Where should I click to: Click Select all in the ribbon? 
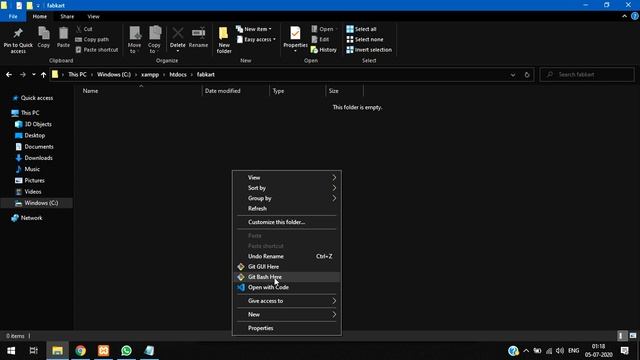(x=361, y=29)
